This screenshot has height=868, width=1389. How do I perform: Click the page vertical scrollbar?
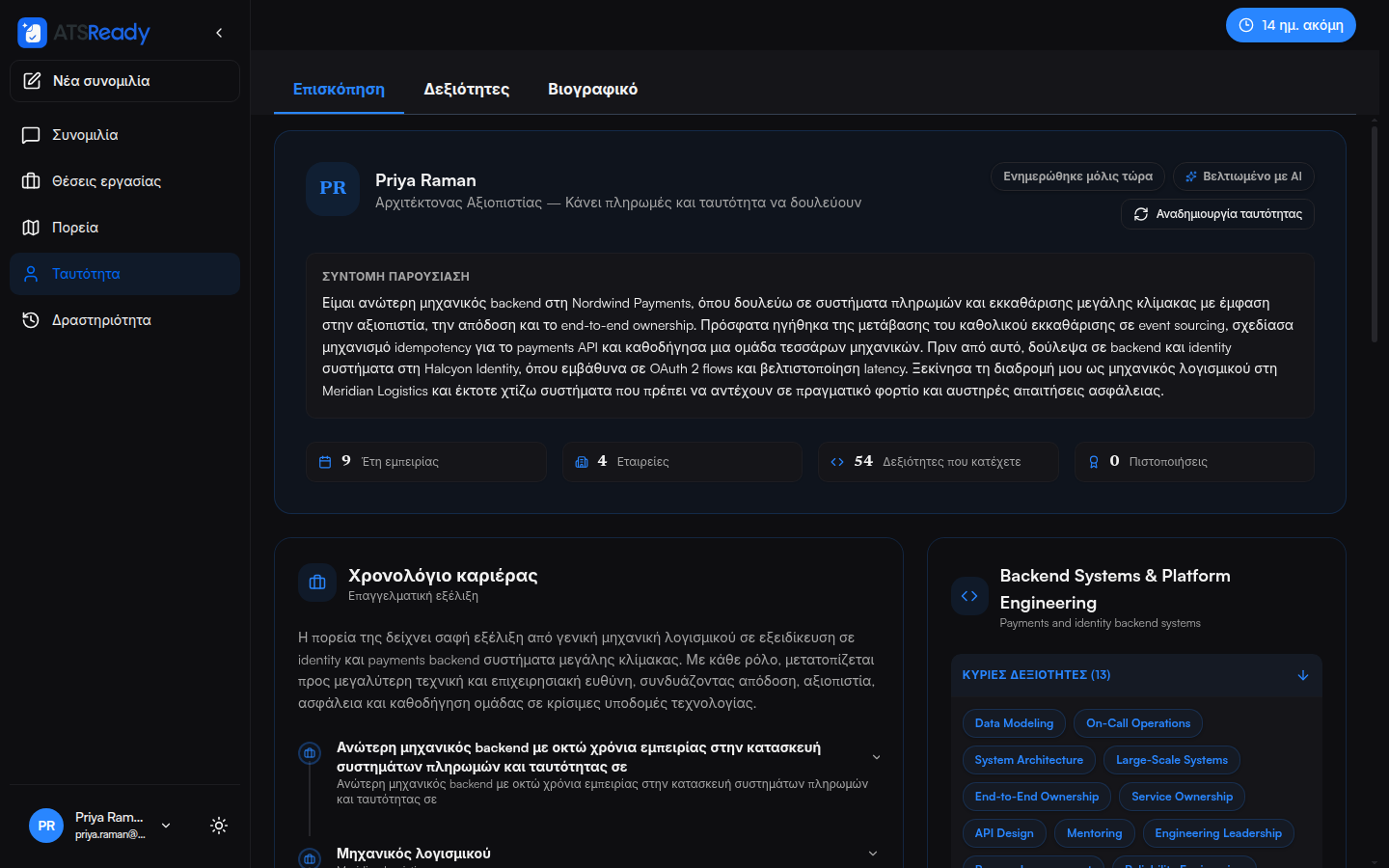pos(1375,234)
